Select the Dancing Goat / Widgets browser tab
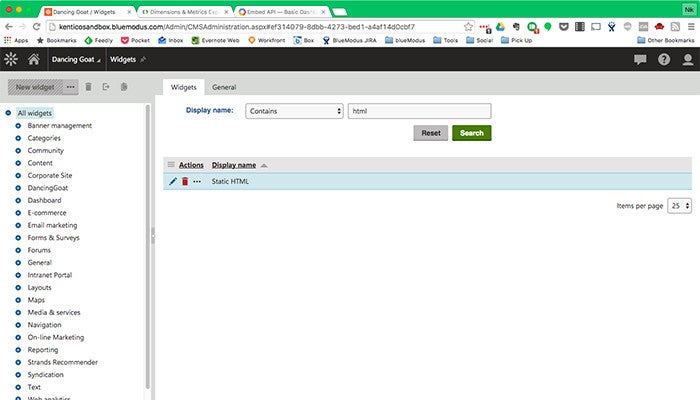This screenshot has height=400, width=700. coord(88,12)
